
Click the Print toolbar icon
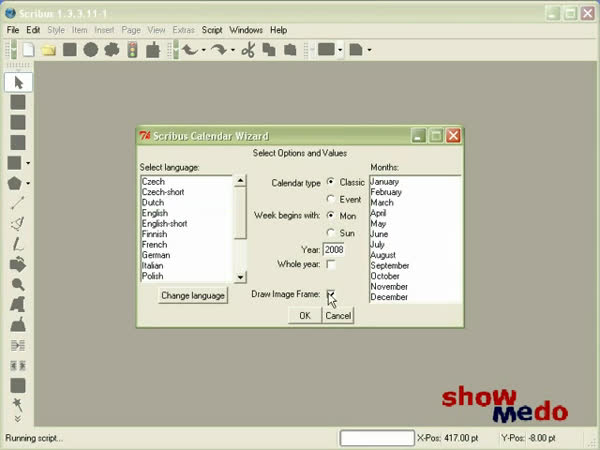(112, 50)
